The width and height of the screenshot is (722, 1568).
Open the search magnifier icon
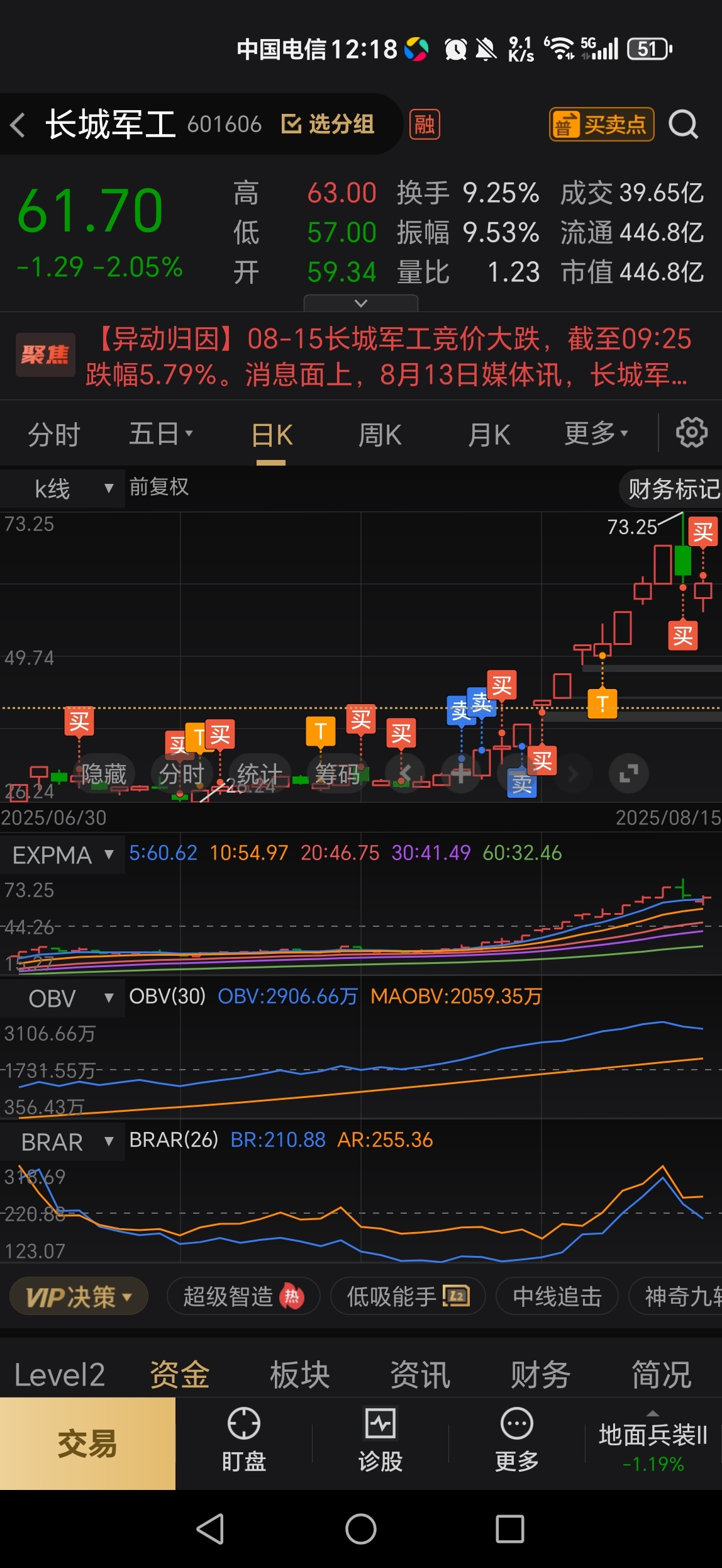click(x=684, y=125)
